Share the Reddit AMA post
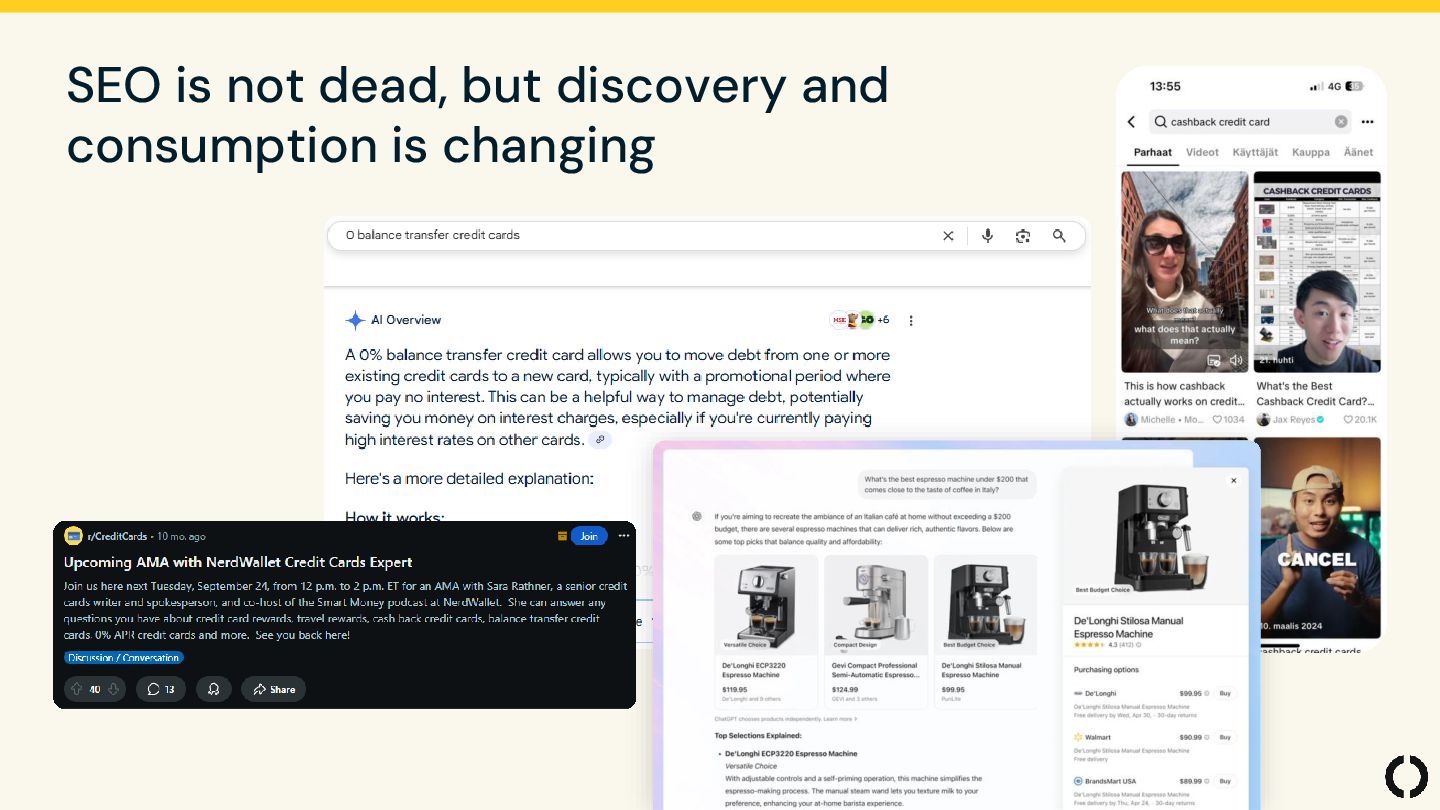This screenshot has width=1440, height=810. coord(273,689)
